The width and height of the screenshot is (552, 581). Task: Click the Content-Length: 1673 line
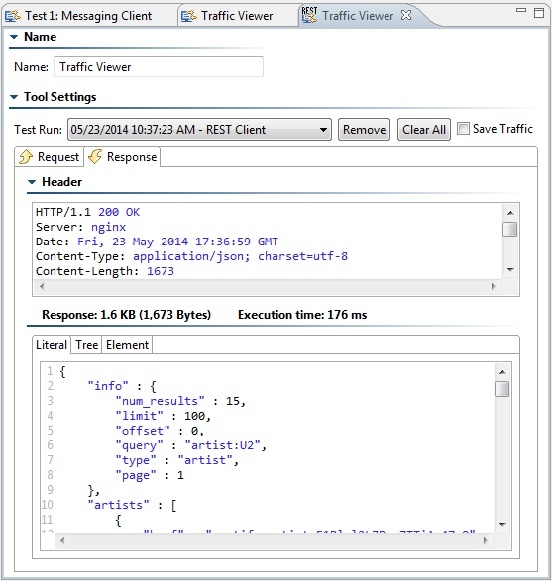point(105,271)
